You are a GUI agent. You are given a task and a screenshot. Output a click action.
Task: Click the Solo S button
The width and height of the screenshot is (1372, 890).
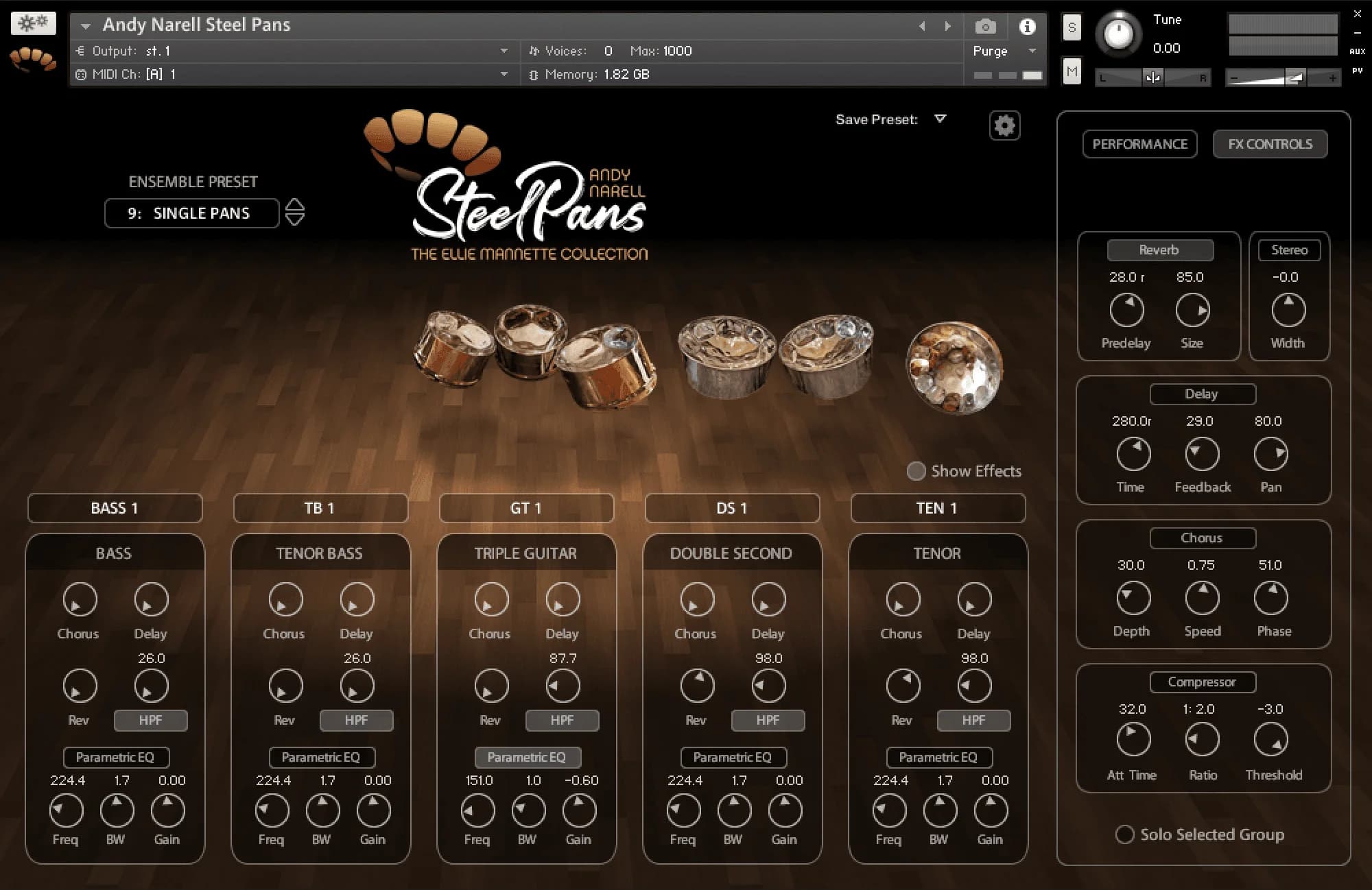[x=1072, y=28]
